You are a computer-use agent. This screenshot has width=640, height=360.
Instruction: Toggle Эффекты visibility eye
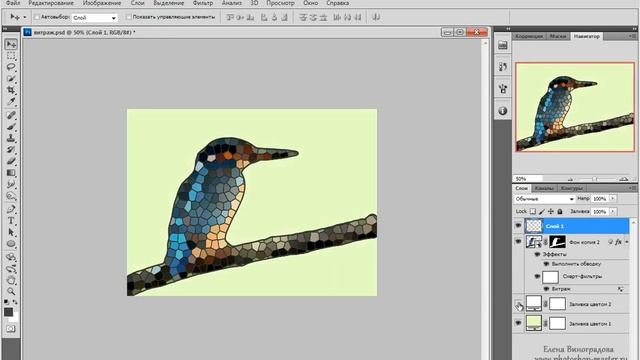click(x=537, y=254)
